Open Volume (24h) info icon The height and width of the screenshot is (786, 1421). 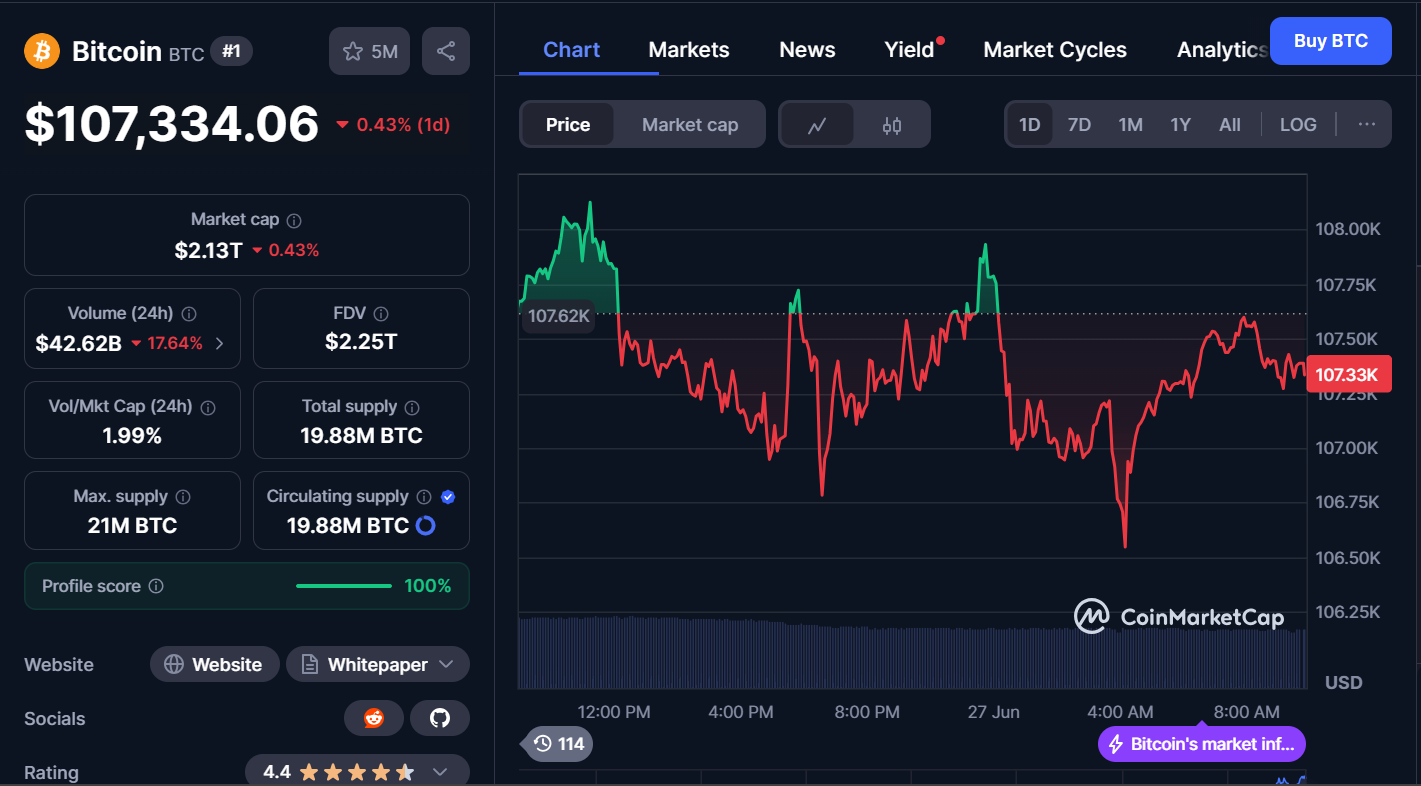coord(189,314)
